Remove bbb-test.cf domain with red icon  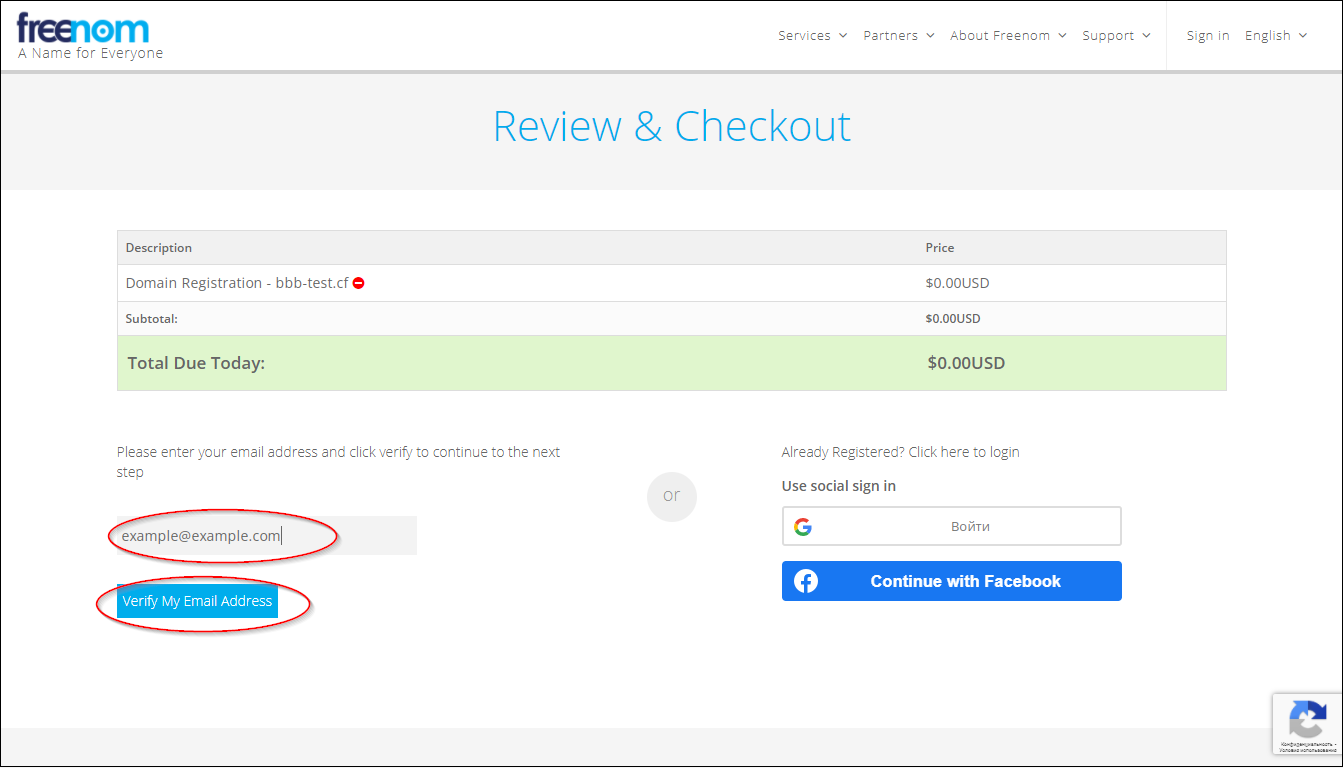tap(359, 283)
